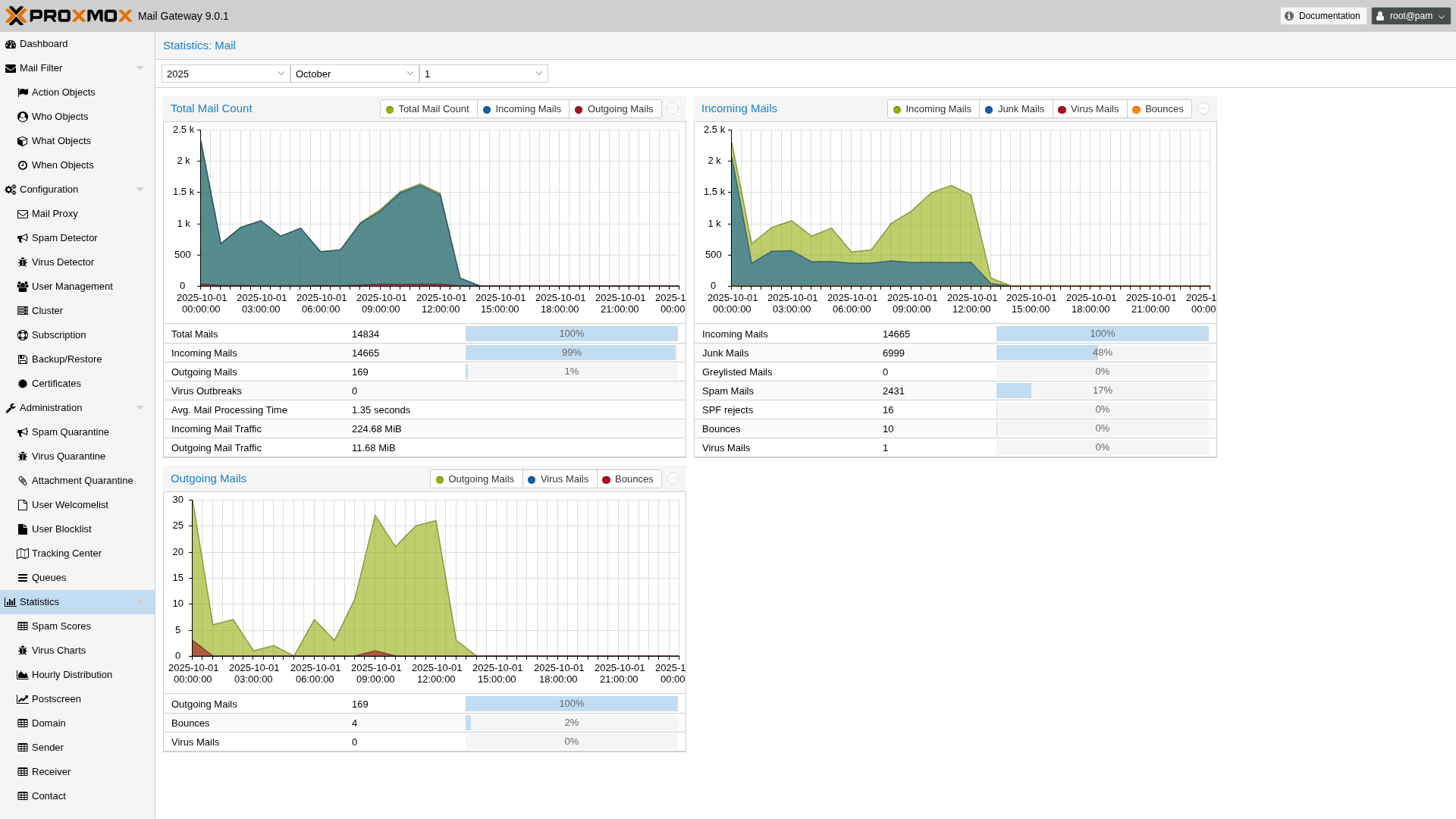
Task: Open the Spam Scores statistics page
Action: (x=61, y=626)
